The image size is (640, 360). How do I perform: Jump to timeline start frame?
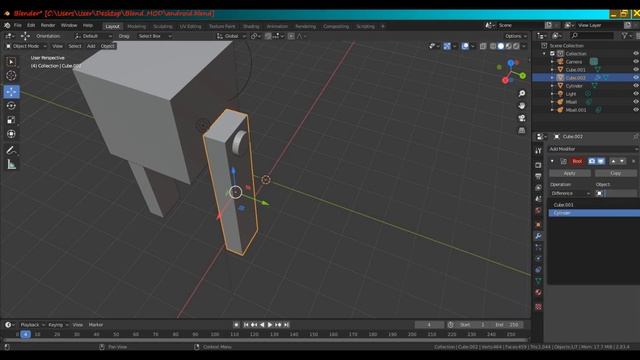pos(246,325)
